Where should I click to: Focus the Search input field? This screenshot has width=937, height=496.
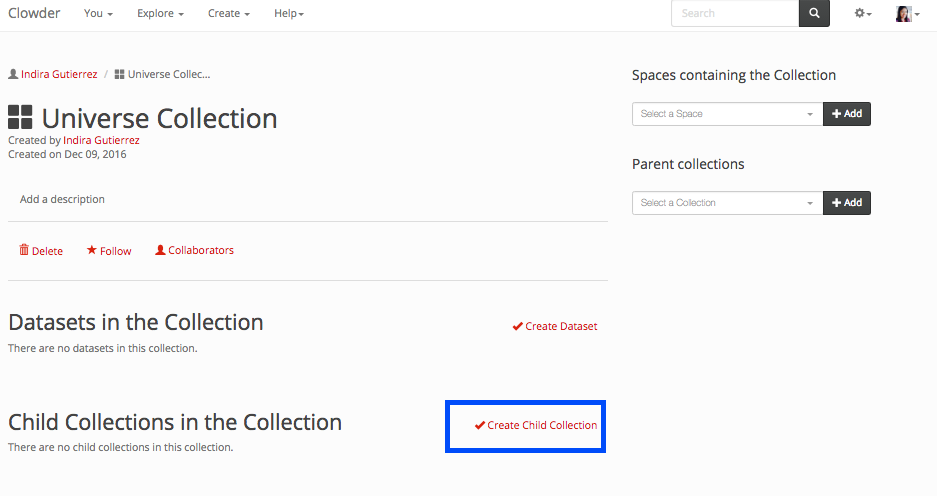point(735,14)
